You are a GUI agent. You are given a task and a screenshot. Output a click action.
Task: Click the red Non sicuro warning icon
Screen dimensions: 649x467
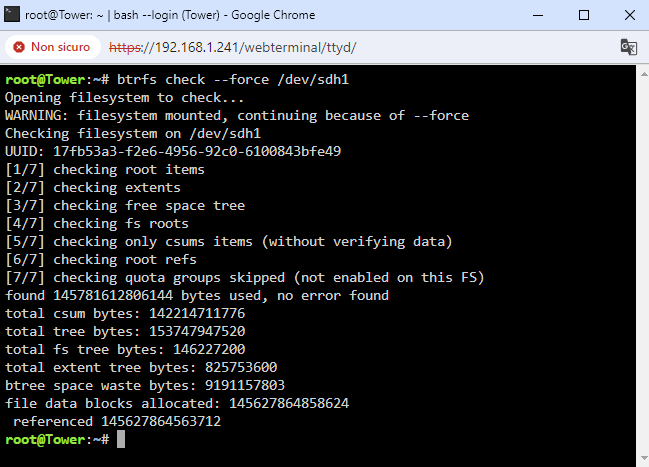(x=19, y=47)
